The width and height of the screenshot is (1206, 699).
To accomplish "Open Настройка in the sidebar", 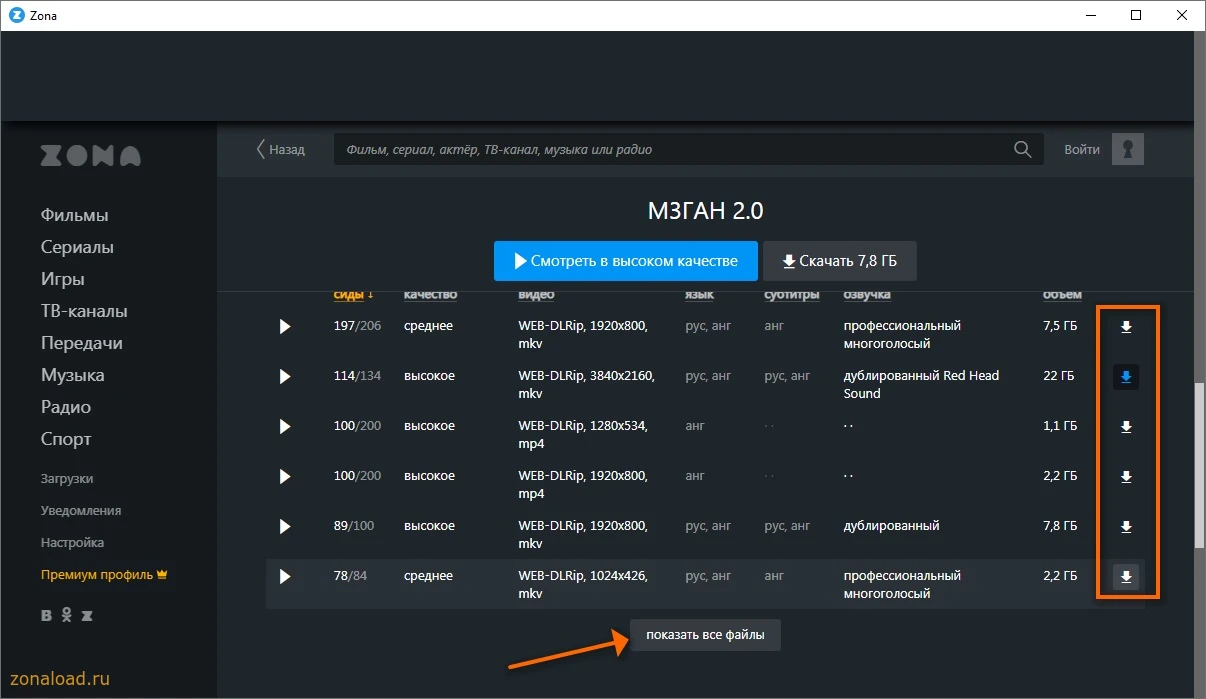I will point(72,543).
